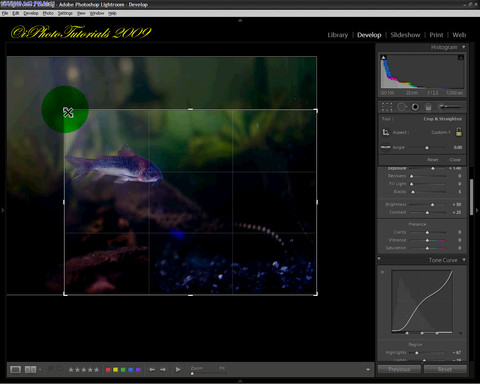Image resolution: width=480 pixels, height=384 pixels.
Task: Collapse the Tone Curve panel
Action: [x=464, y=260]
